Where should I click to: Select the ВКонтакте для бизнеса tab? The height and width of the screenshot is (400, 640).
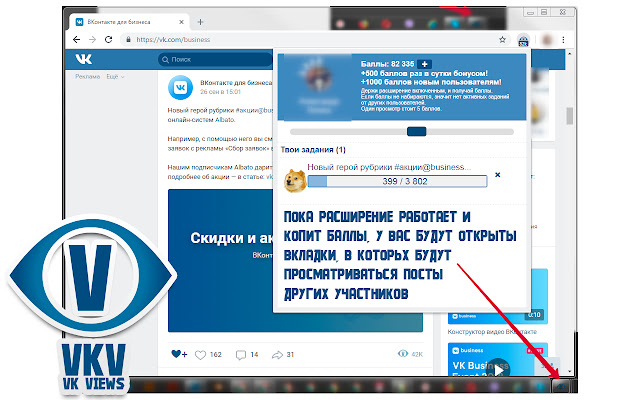(x=129, y=22)
